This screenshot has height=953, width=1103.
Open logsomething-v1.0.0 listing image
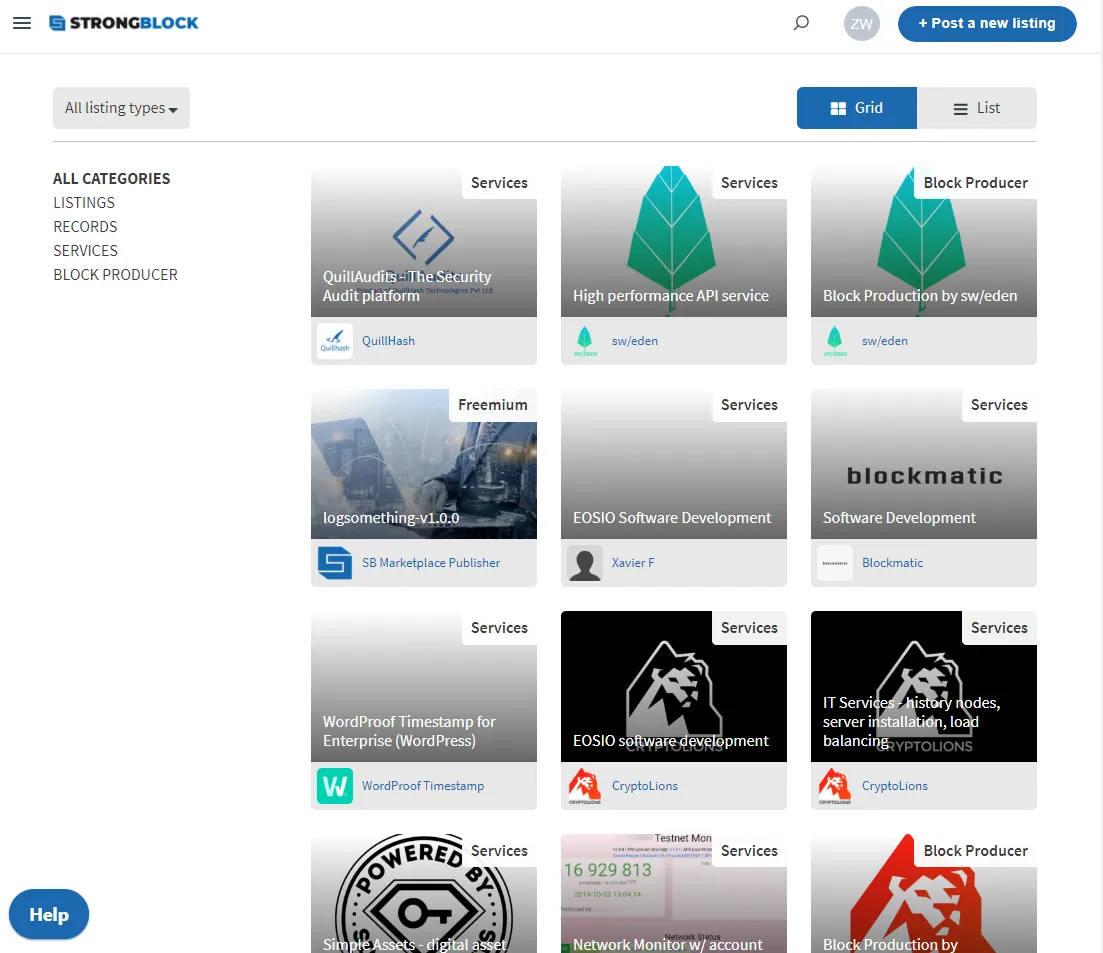423,464
